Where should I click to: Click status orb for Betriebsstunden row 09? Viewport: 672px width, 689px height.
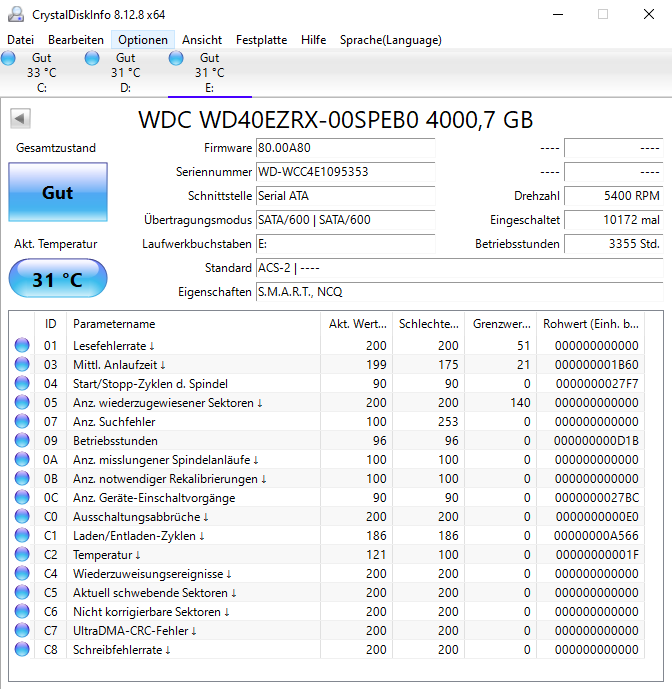[22, 440]
